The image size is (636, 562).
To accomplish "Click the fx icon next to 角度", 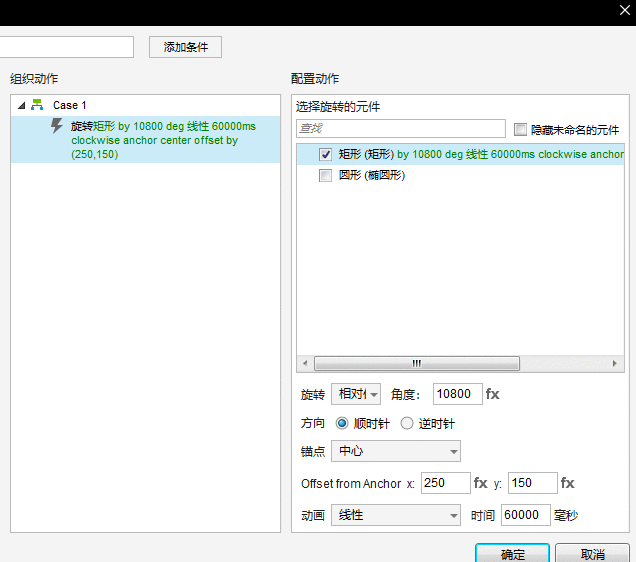I will tap(492, 394).
